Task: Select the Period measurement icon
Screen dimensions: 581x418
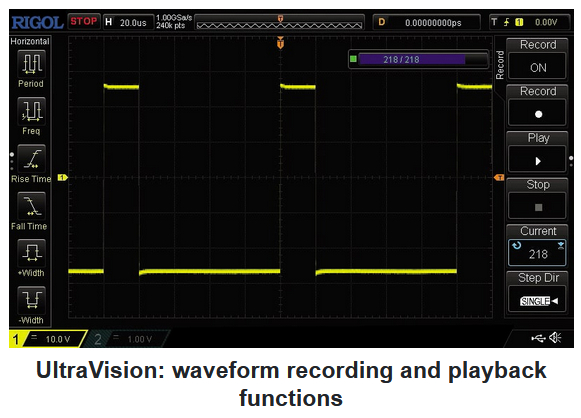Action: (31, 63)
